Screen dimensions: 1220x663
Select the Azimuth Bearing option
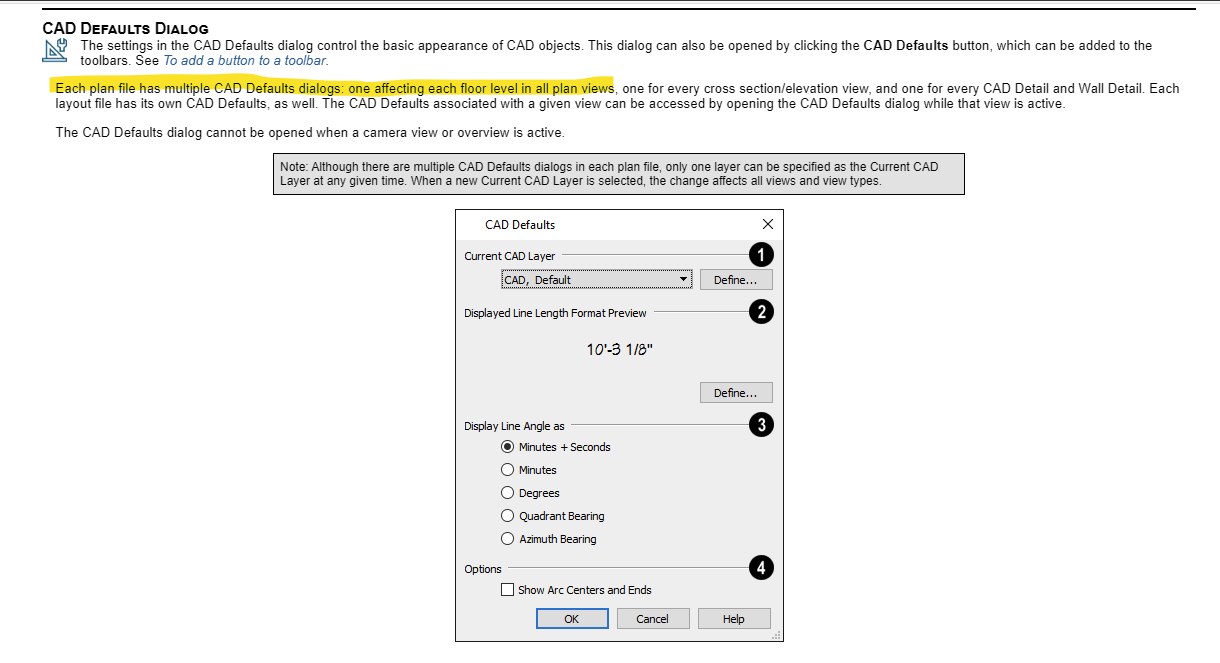point(508,539)
